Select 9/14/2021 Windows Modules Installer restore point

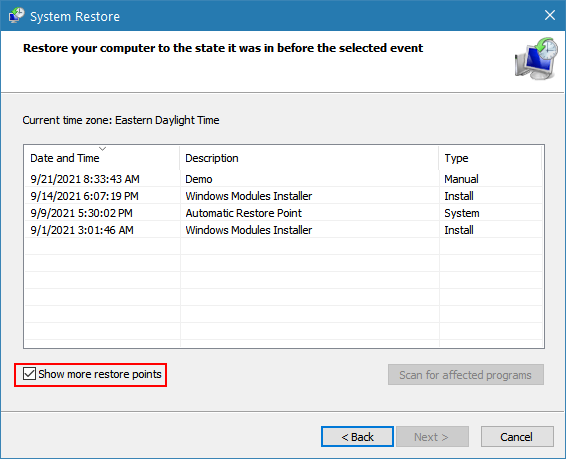pyautogui.click(x=284, y=196)
